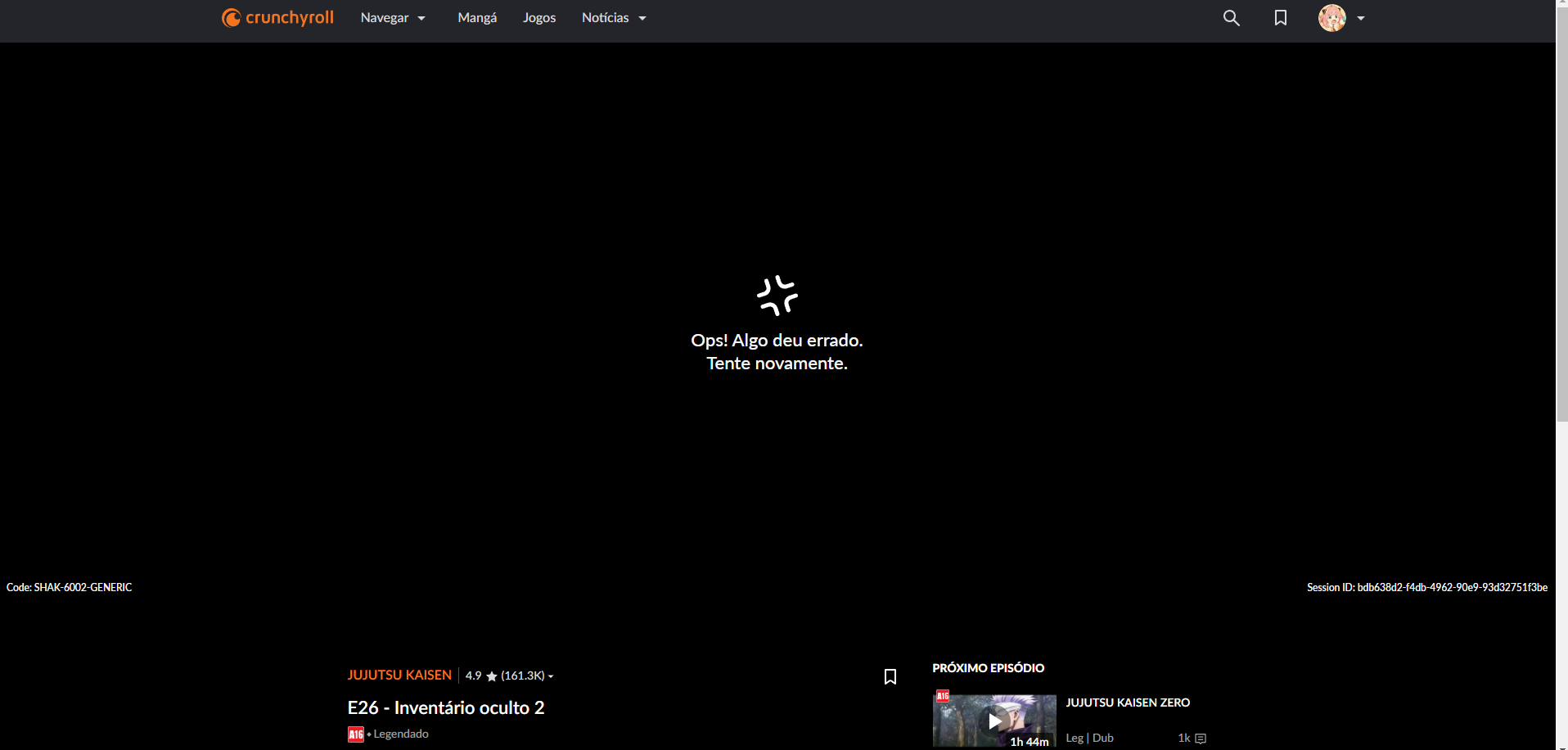Click the Crunchyroll logo
Image resolution: width=1568 pixels, height=750 pixels.
click(277, 18)
